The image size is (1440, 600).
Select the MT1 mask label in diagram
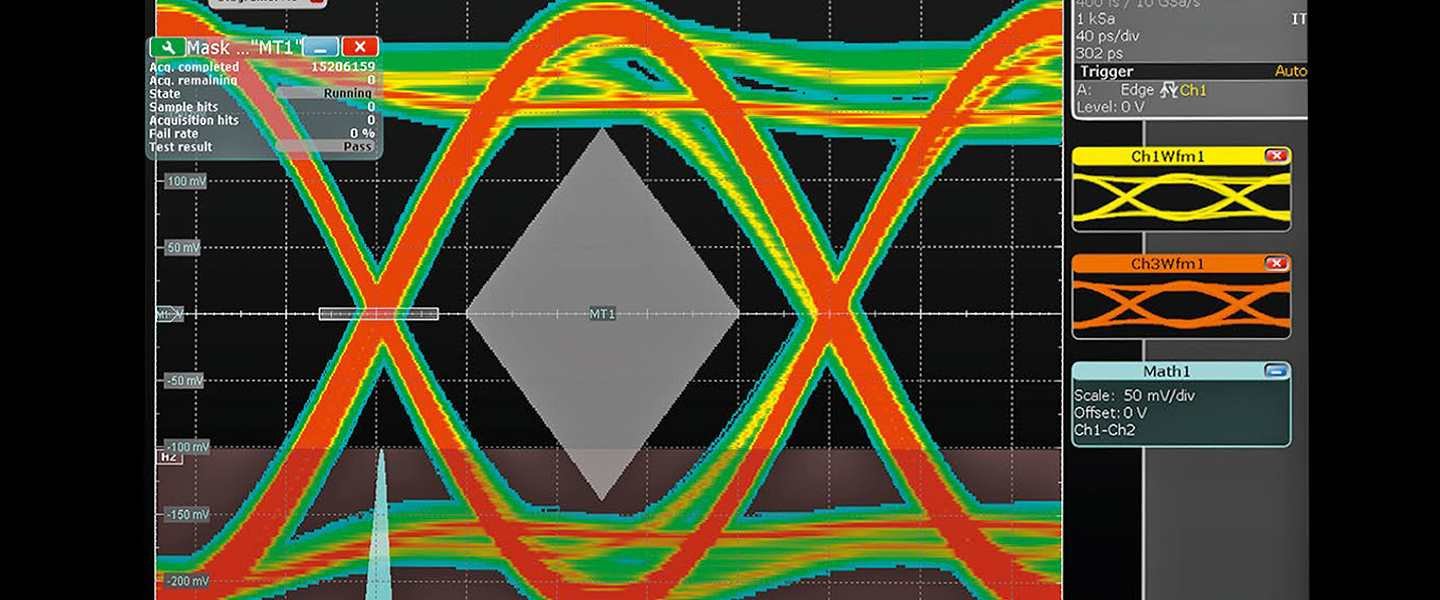point(602,314)
